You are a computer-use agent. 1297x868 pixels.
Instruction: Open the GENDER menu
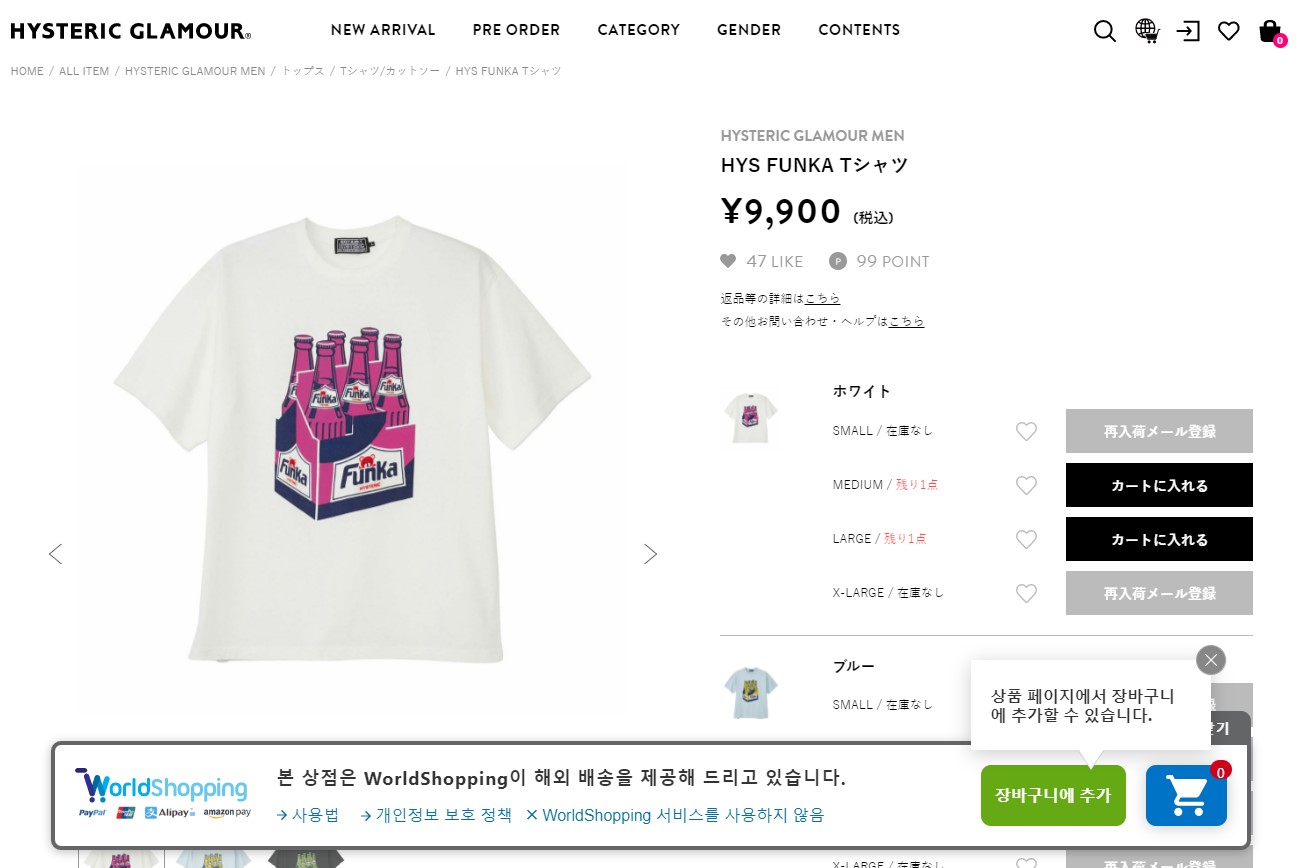[749, 30]
